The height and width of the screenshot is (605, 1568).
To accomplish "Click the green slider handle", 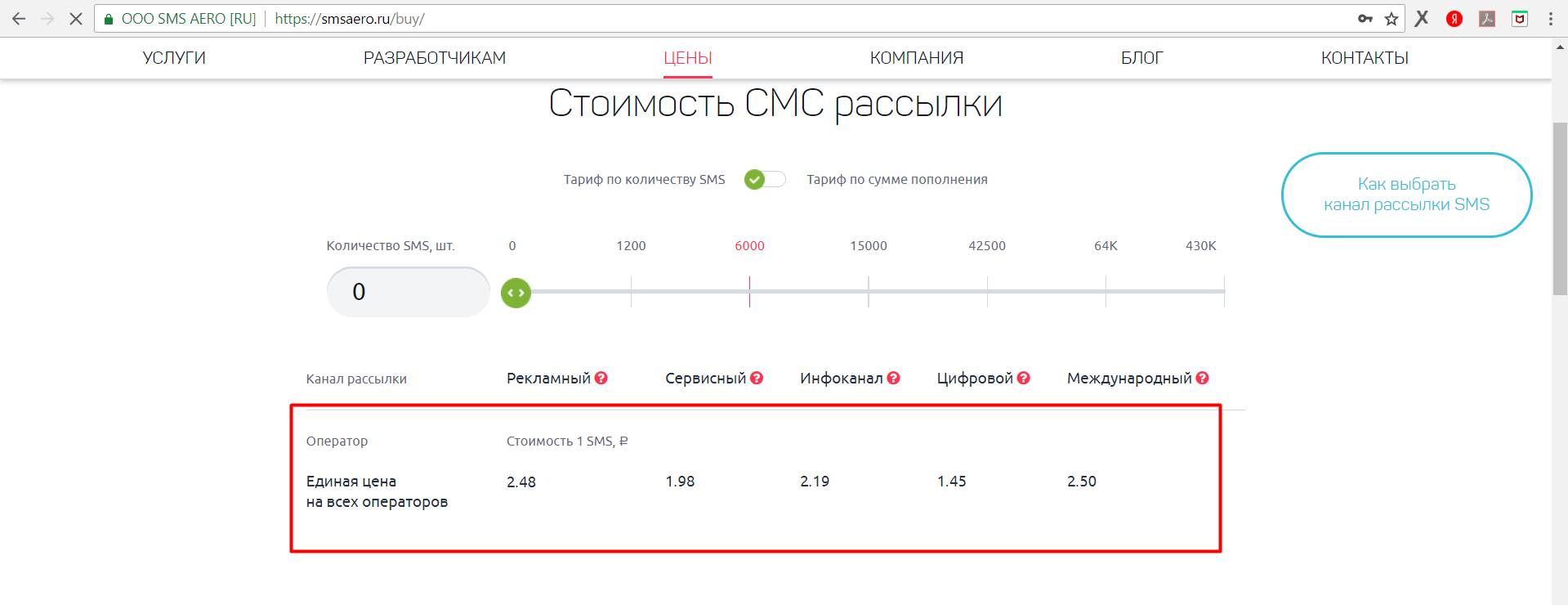I will click(516, 293).
